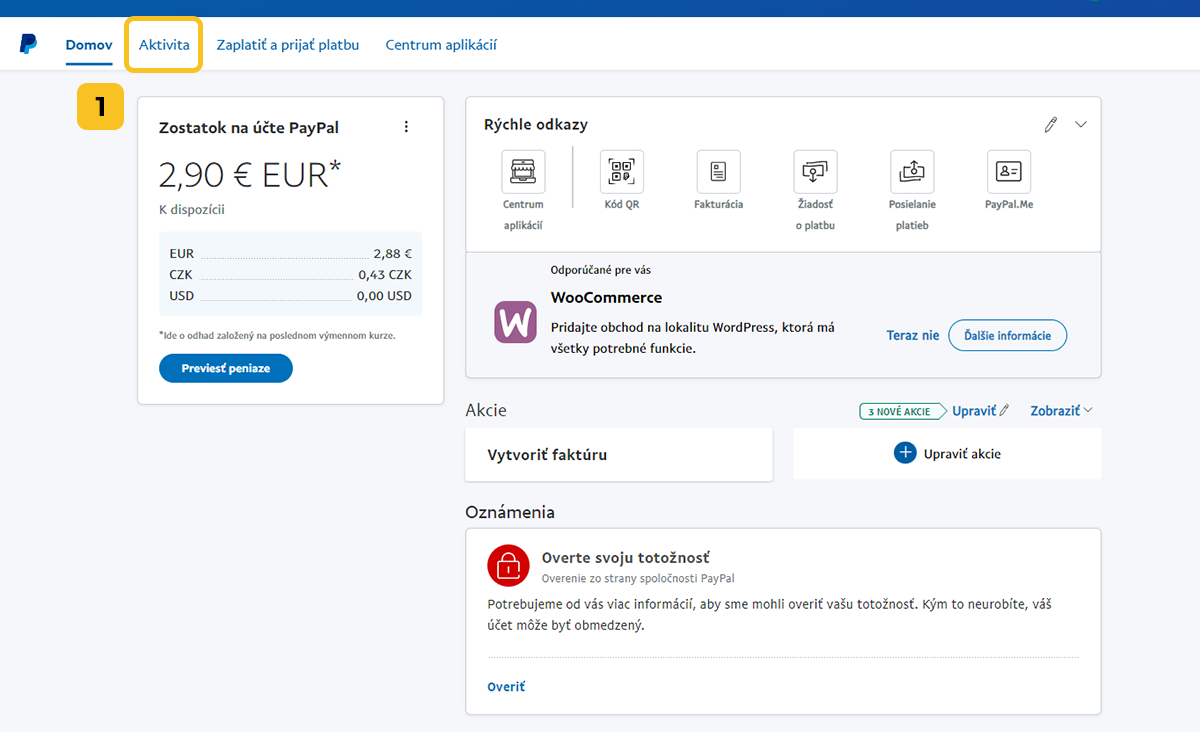This screenshot has height=732, width=1200.
Task: Expand the Zobraziť dropdown
Action: pos(1061,411)
